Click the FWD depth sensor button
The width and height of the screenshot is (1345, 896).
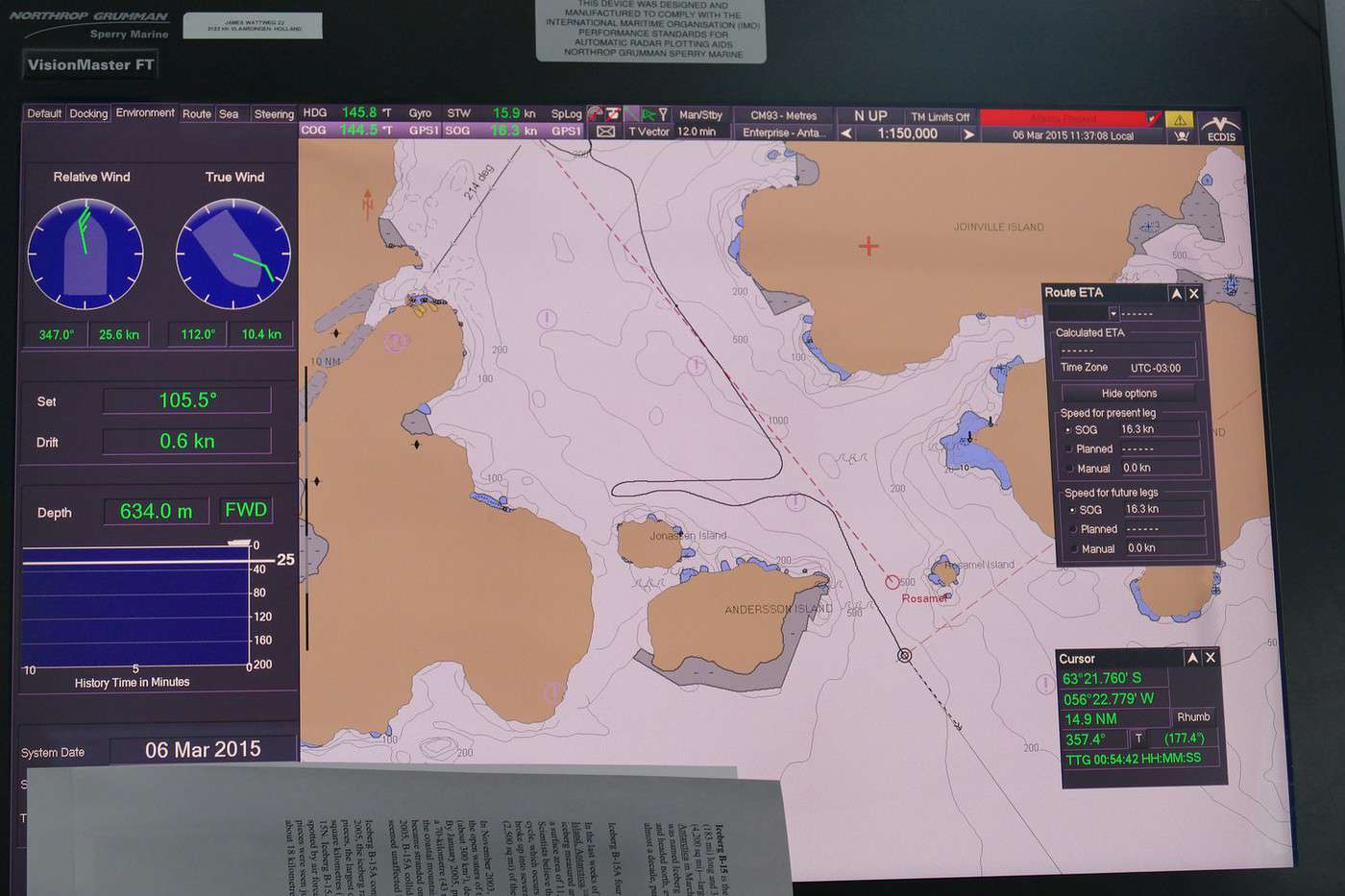pos(246,510)
